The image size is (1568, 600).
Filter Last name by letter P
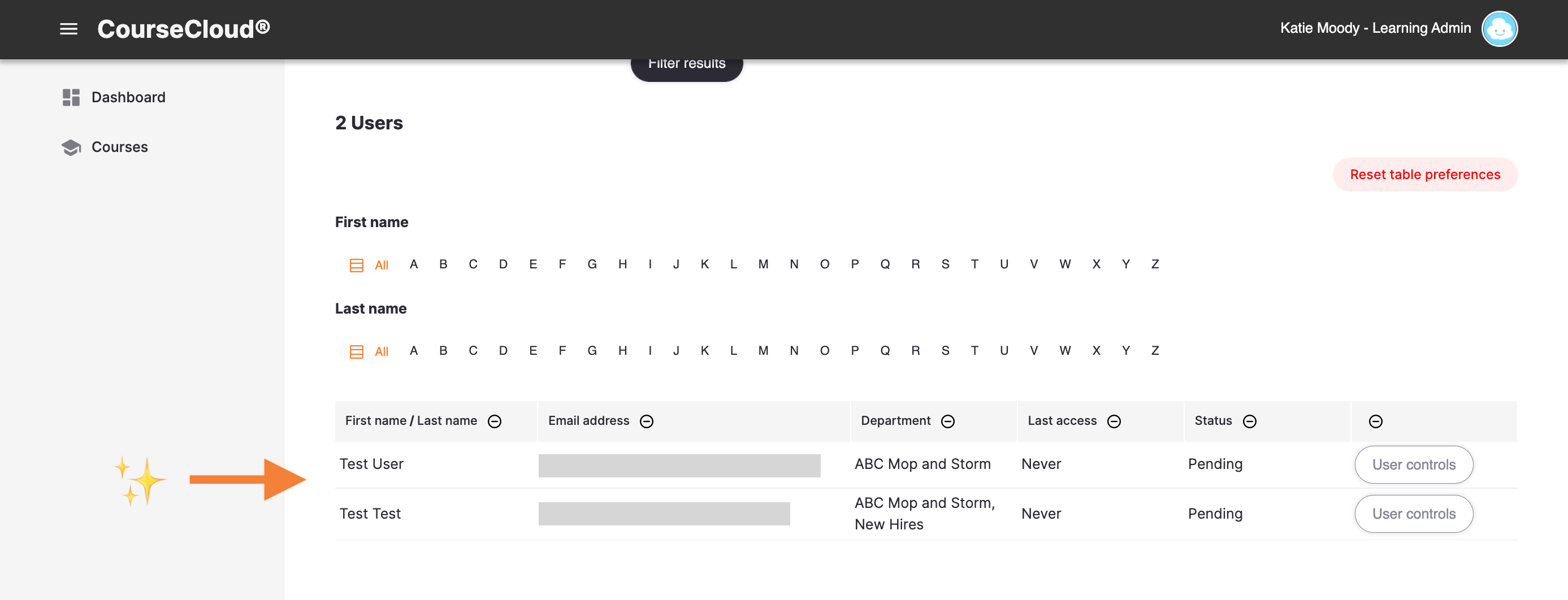[x=855, y=350]
